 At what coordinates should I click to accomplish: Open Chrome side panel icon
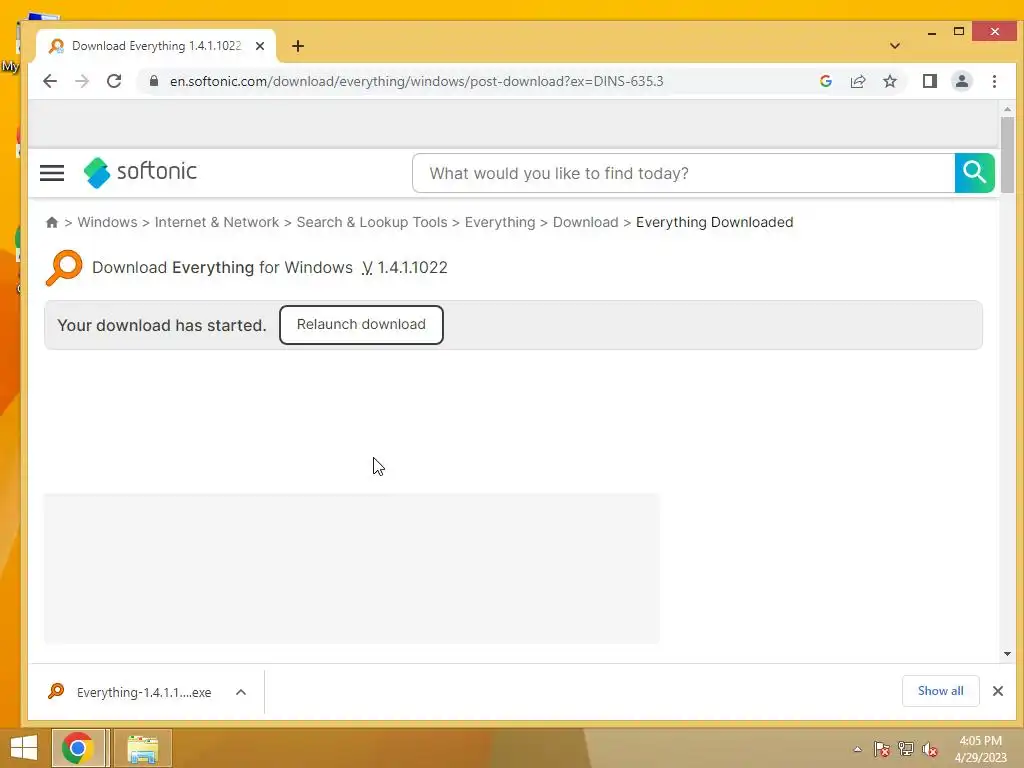tap(929, 81)
